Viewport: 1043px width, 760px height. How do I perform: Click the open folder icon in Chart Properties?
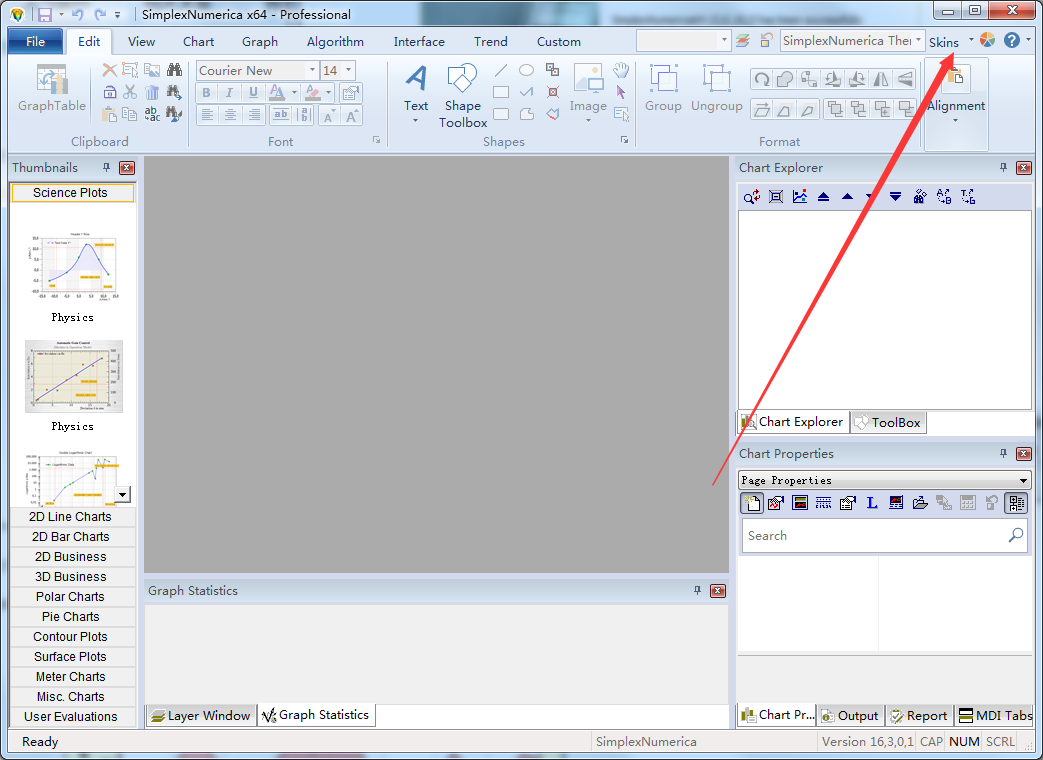(920, 503)
